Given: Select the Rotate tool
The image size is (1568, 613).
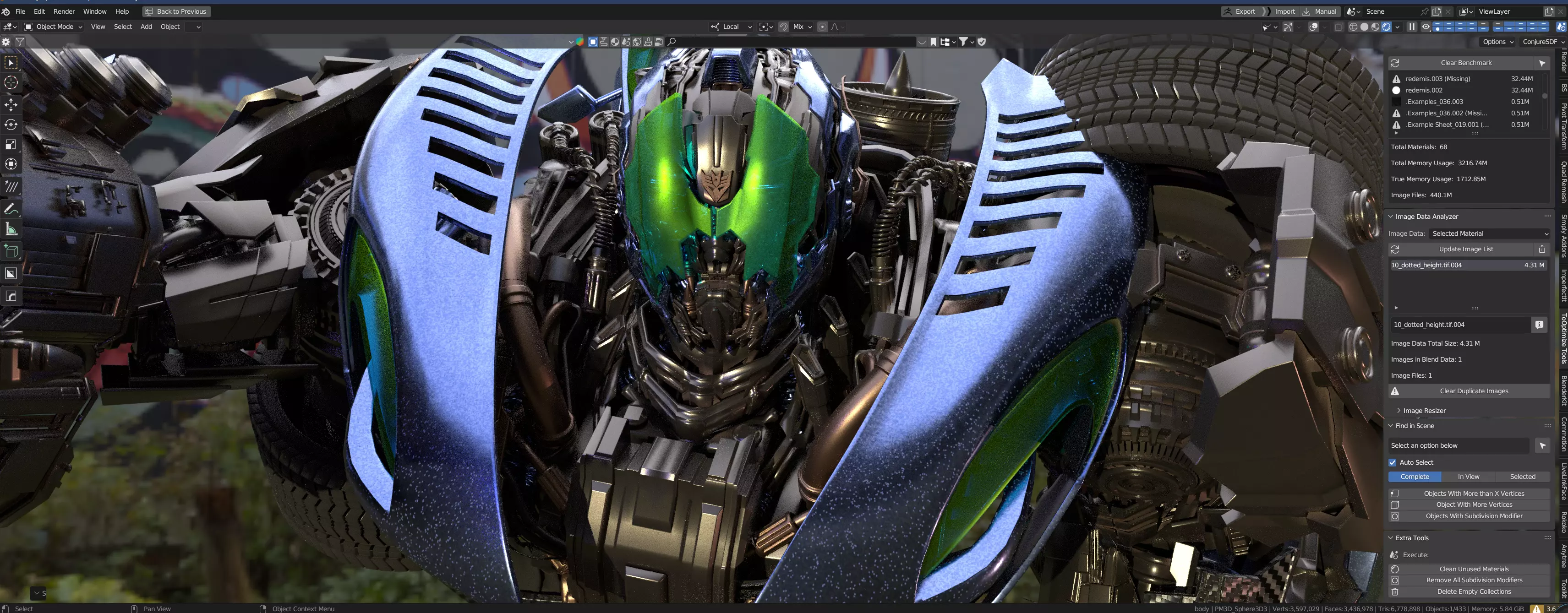Looking at the screenshot, I should tap(11, 125).
